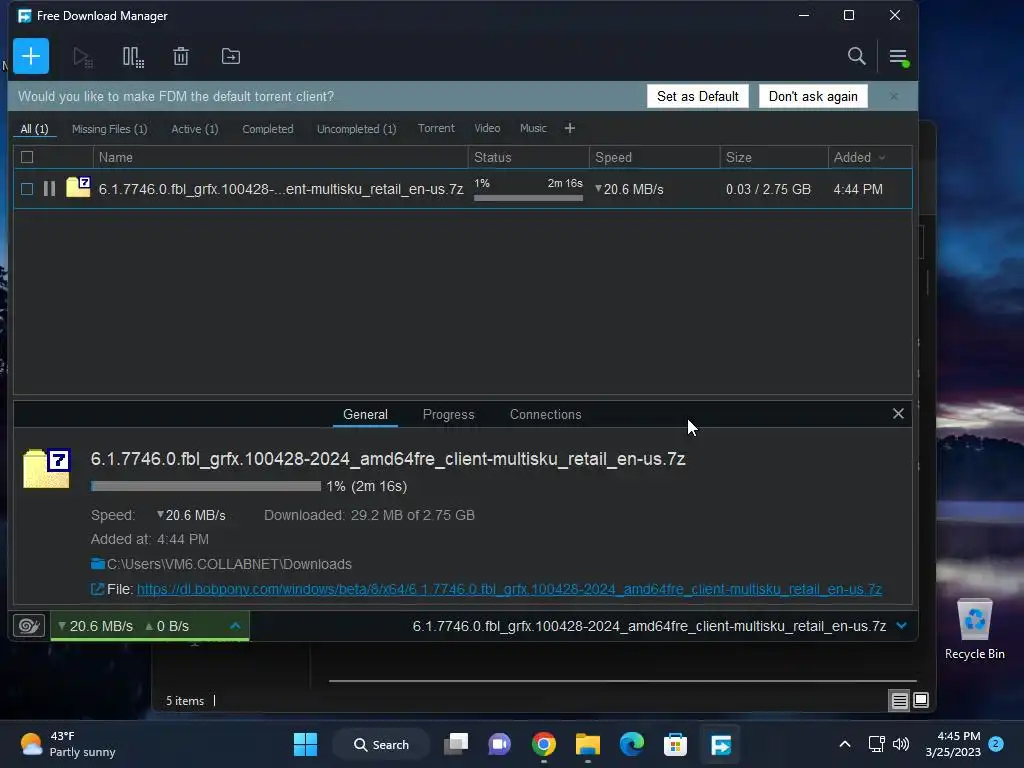Click the move to folder toolbar icon
Screen dimensions: 1024x768
point(231,57)
